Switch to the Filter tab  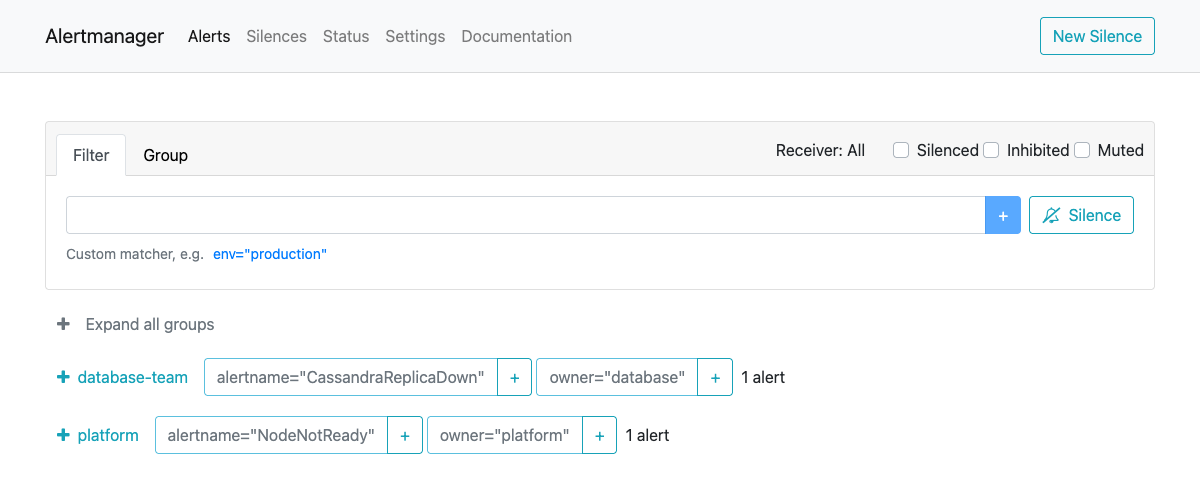point(91,155)
